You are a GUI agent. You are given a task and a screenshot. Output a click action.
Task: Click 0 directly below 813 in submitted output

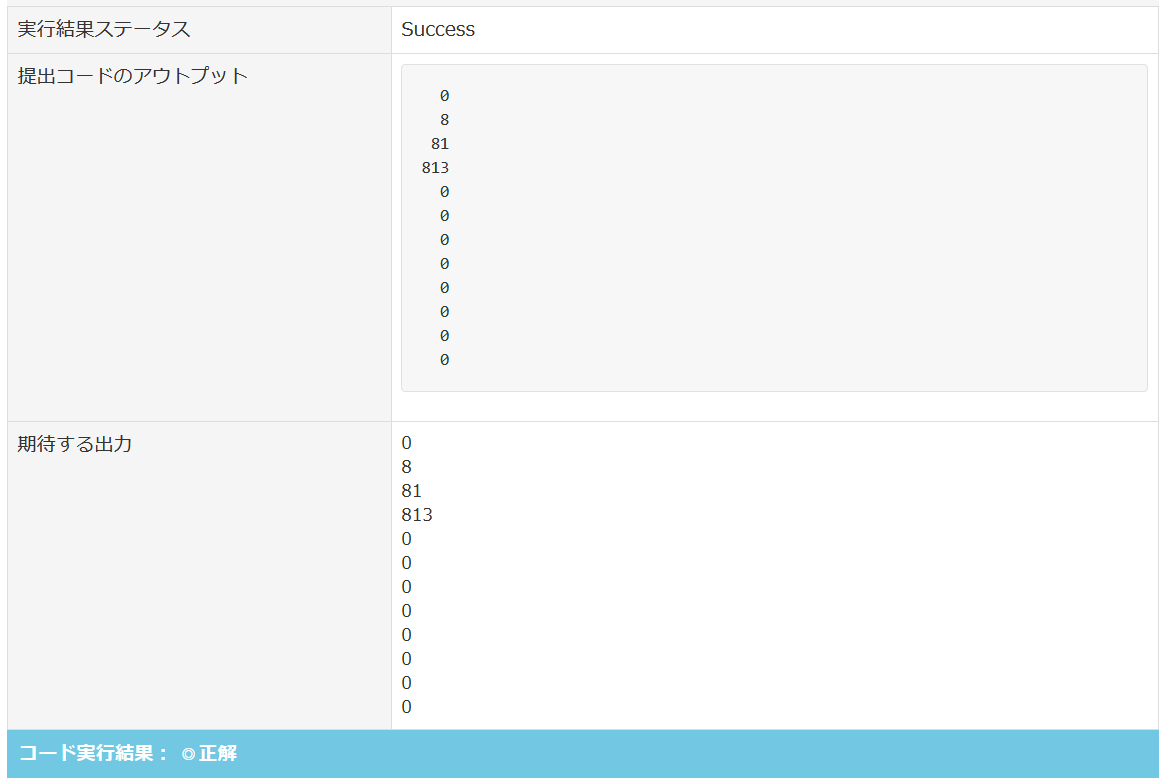click(444, 192)
